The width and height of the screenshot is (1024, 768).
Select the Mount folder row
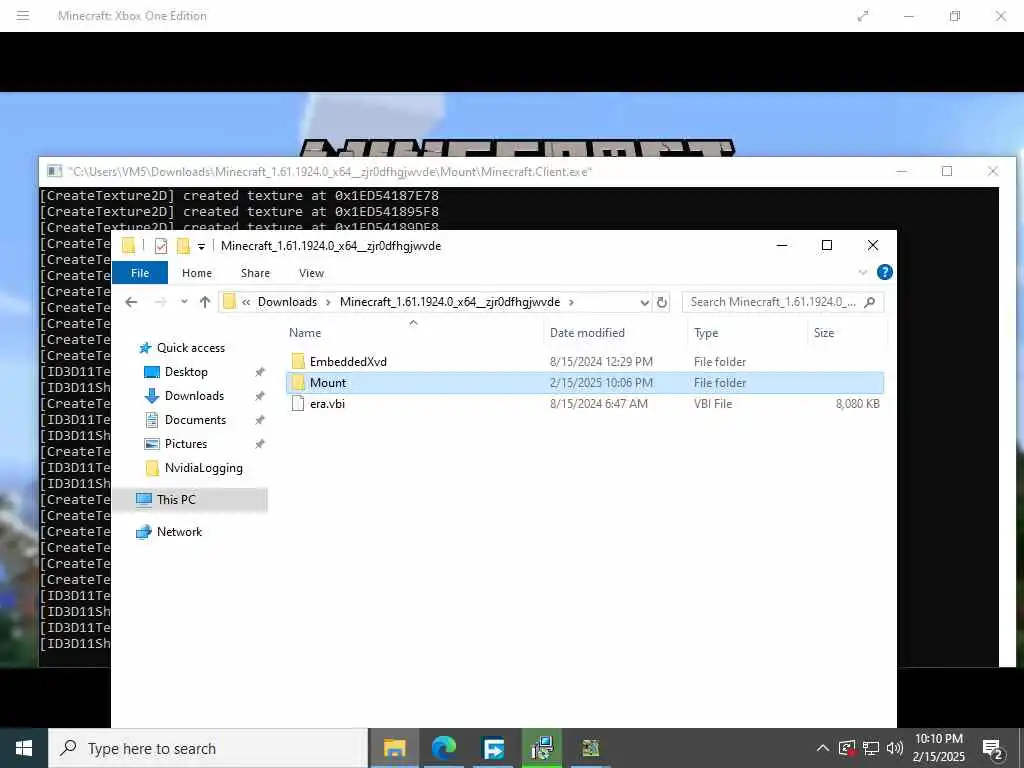[585, 383]
